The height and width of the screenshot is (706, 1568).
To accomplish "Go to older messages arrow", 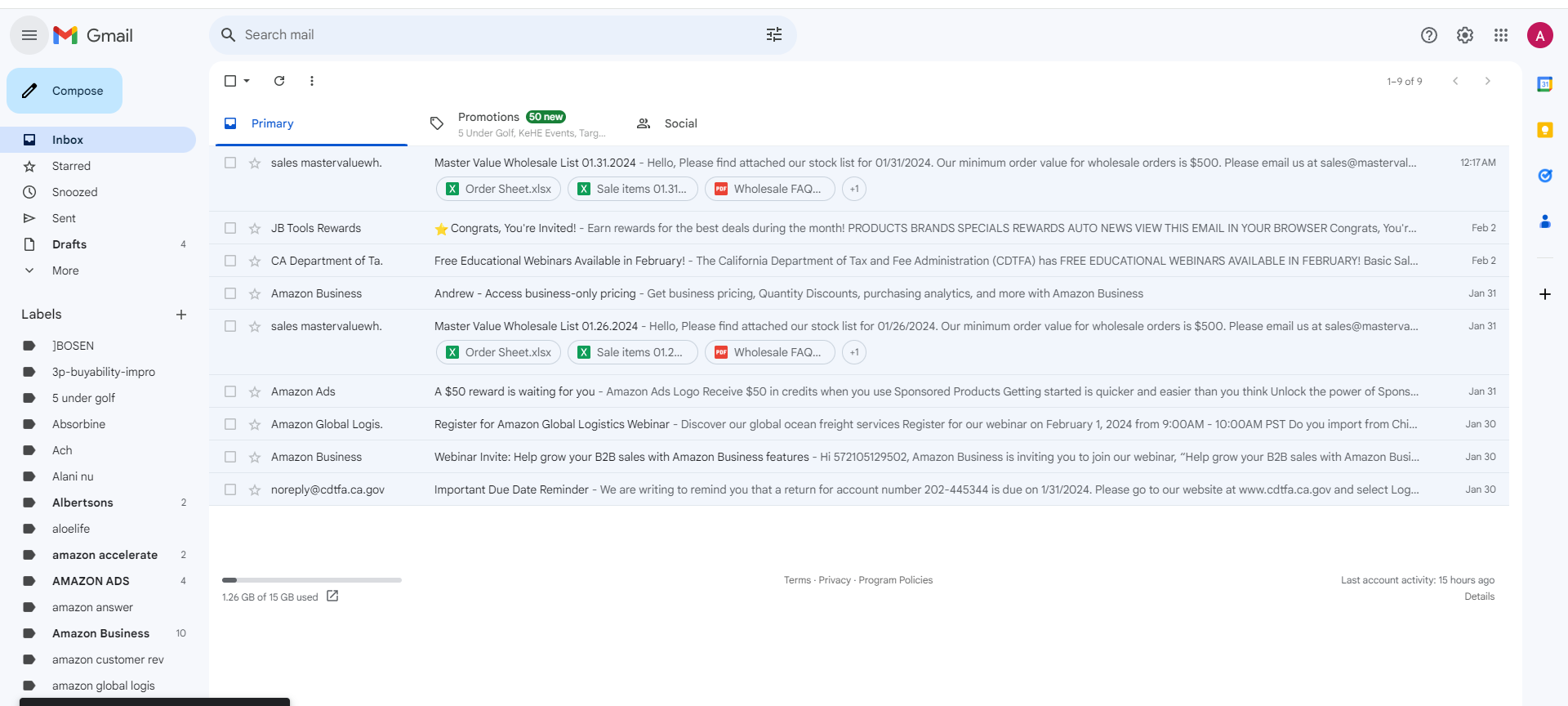I will 1488,81.
